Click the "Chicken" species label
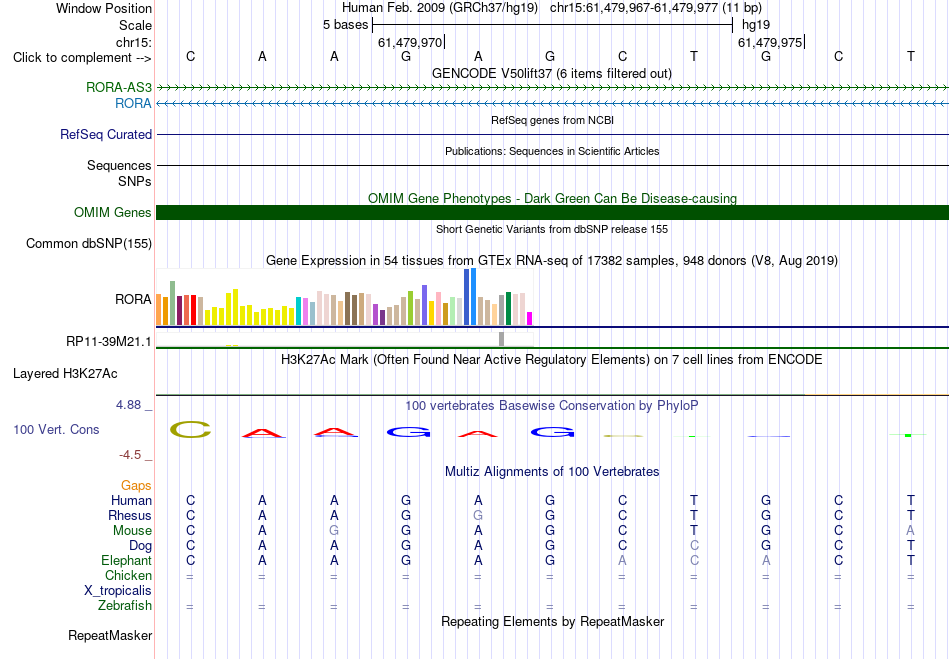The width and height of the screenshot is (950, 659). [128, 575]
